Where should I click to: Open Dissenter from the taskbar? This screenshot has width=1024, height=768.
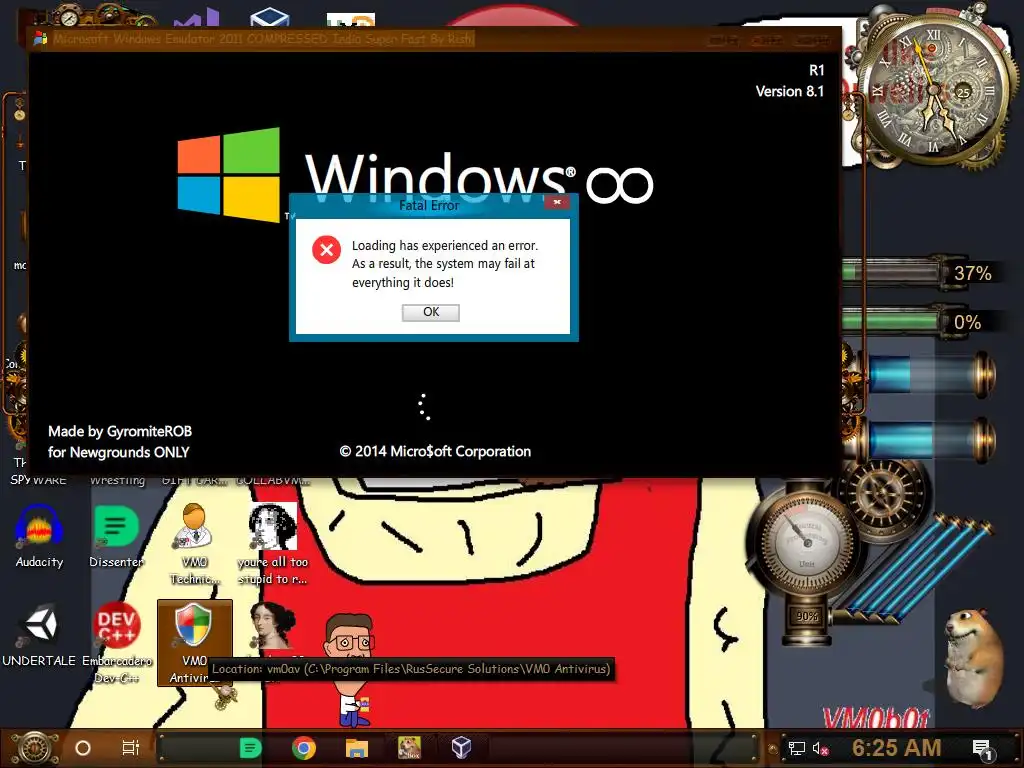(250, 748)
